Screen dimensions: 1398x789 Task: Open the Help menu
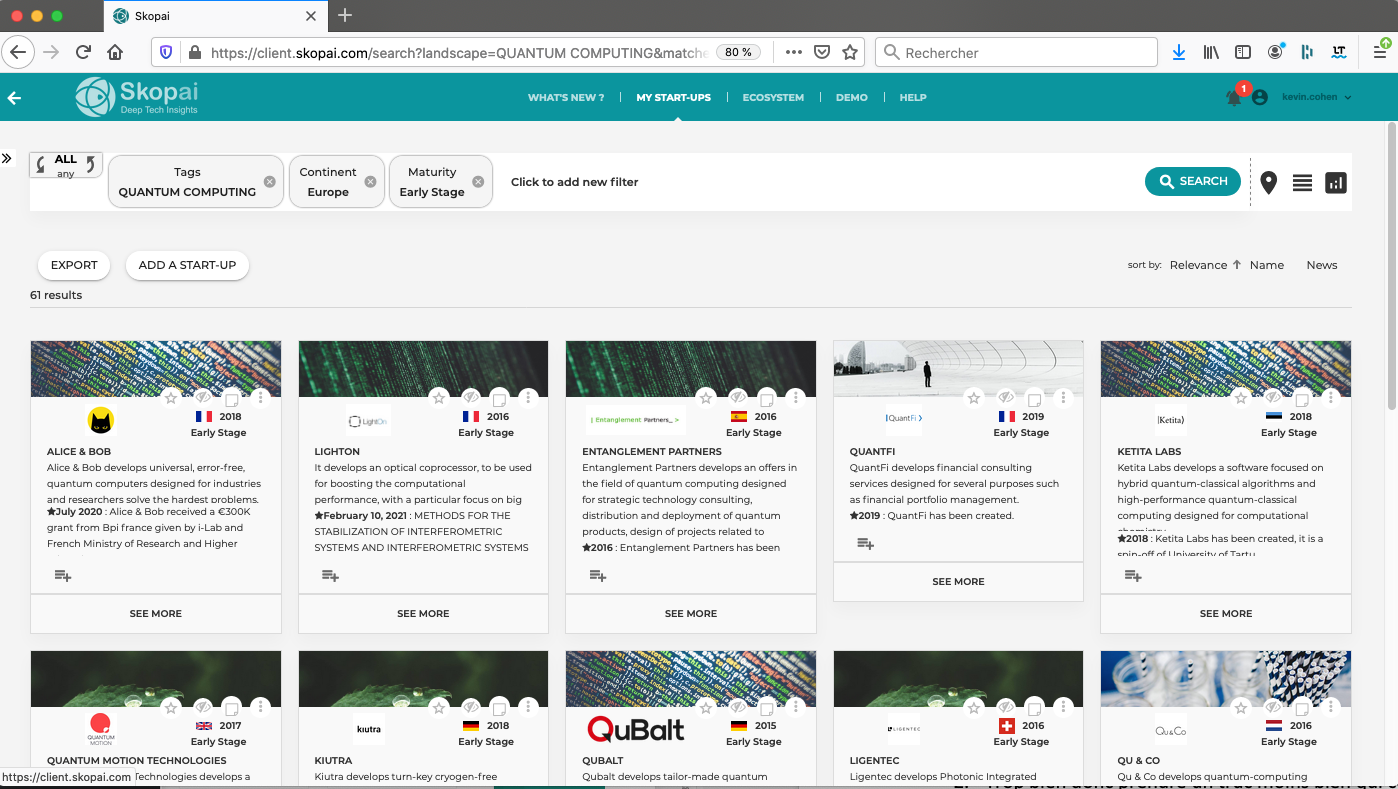coord(913,97)
